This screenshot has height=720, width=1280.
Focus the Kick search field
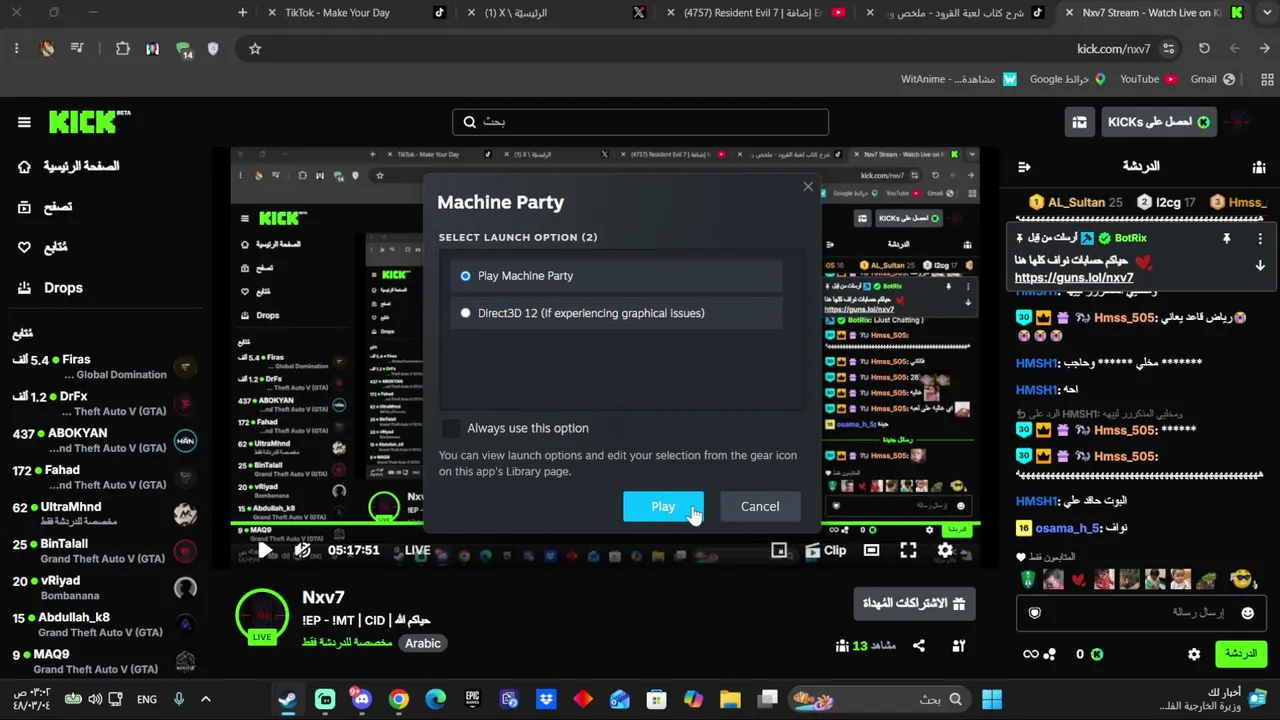[640, 122]
